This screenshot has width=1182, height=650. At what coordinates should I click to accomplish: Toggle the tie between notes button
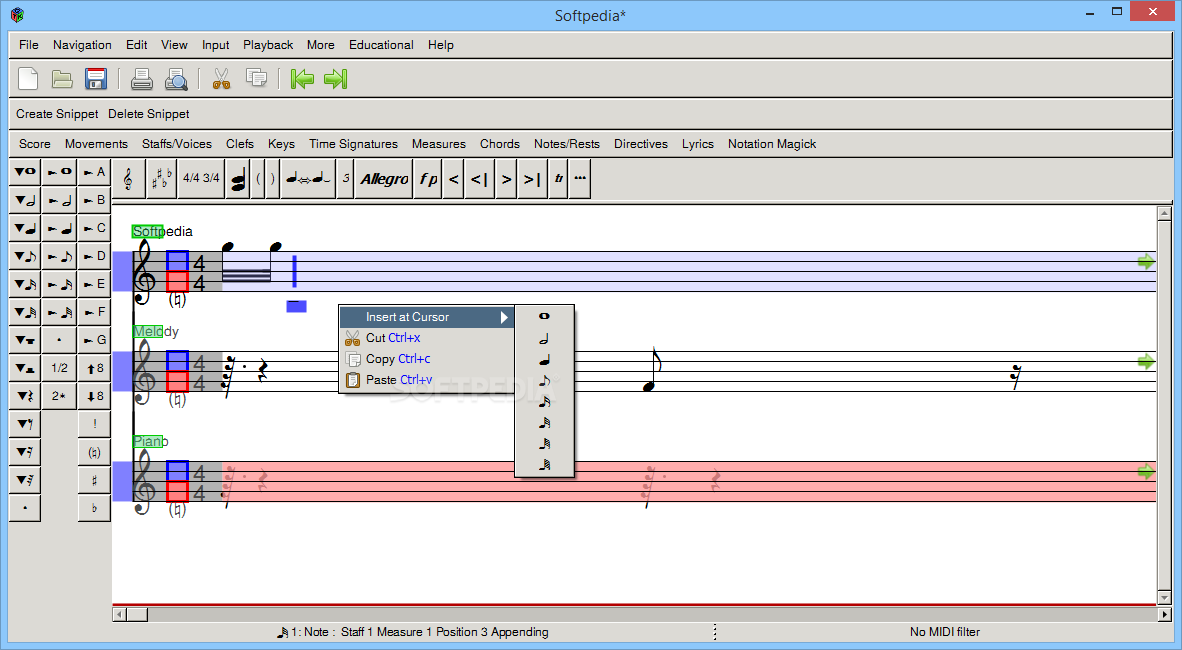click(308, 179)
